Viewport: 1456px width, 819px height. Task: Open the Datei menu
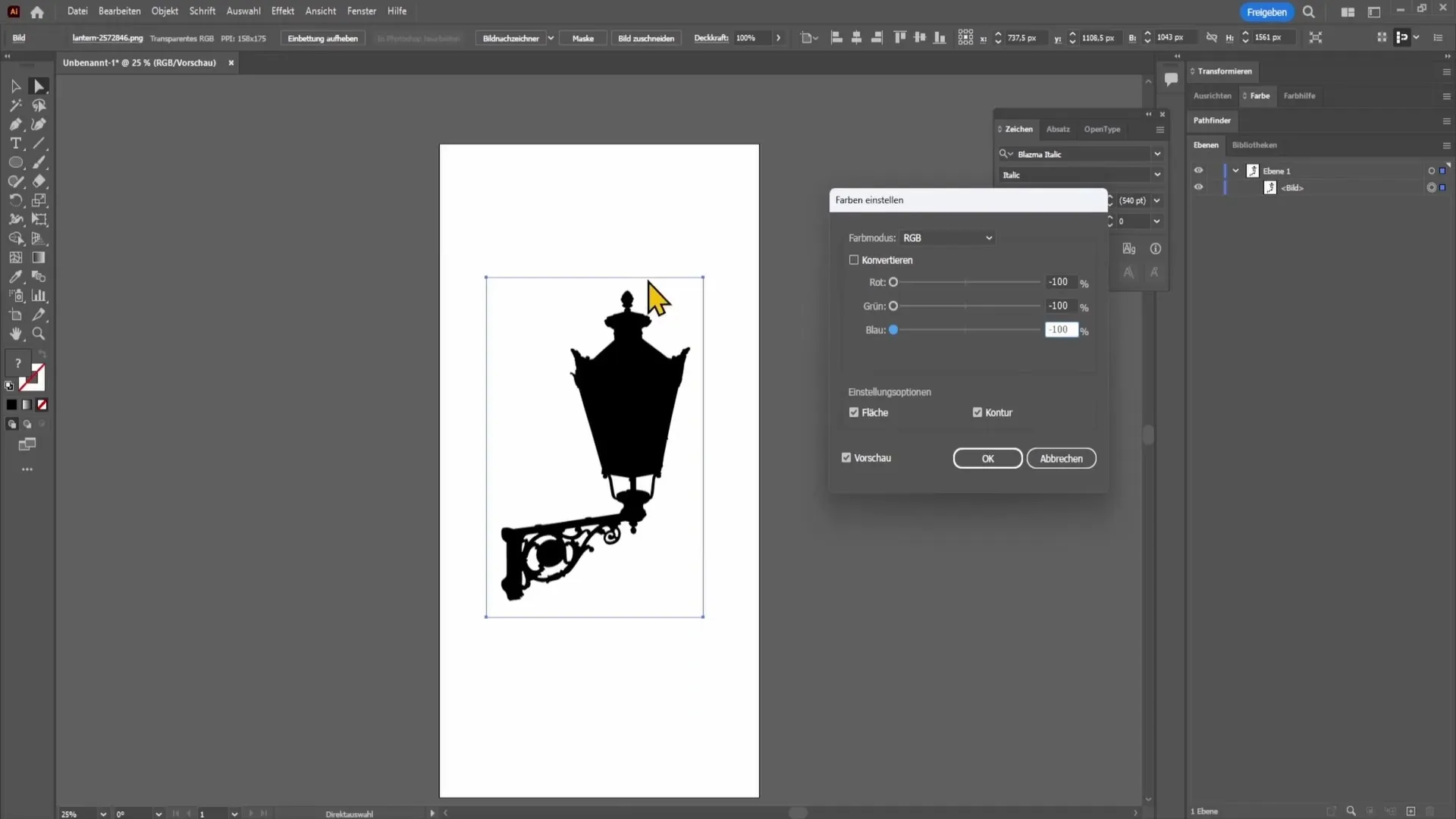(x=77, y=11)
